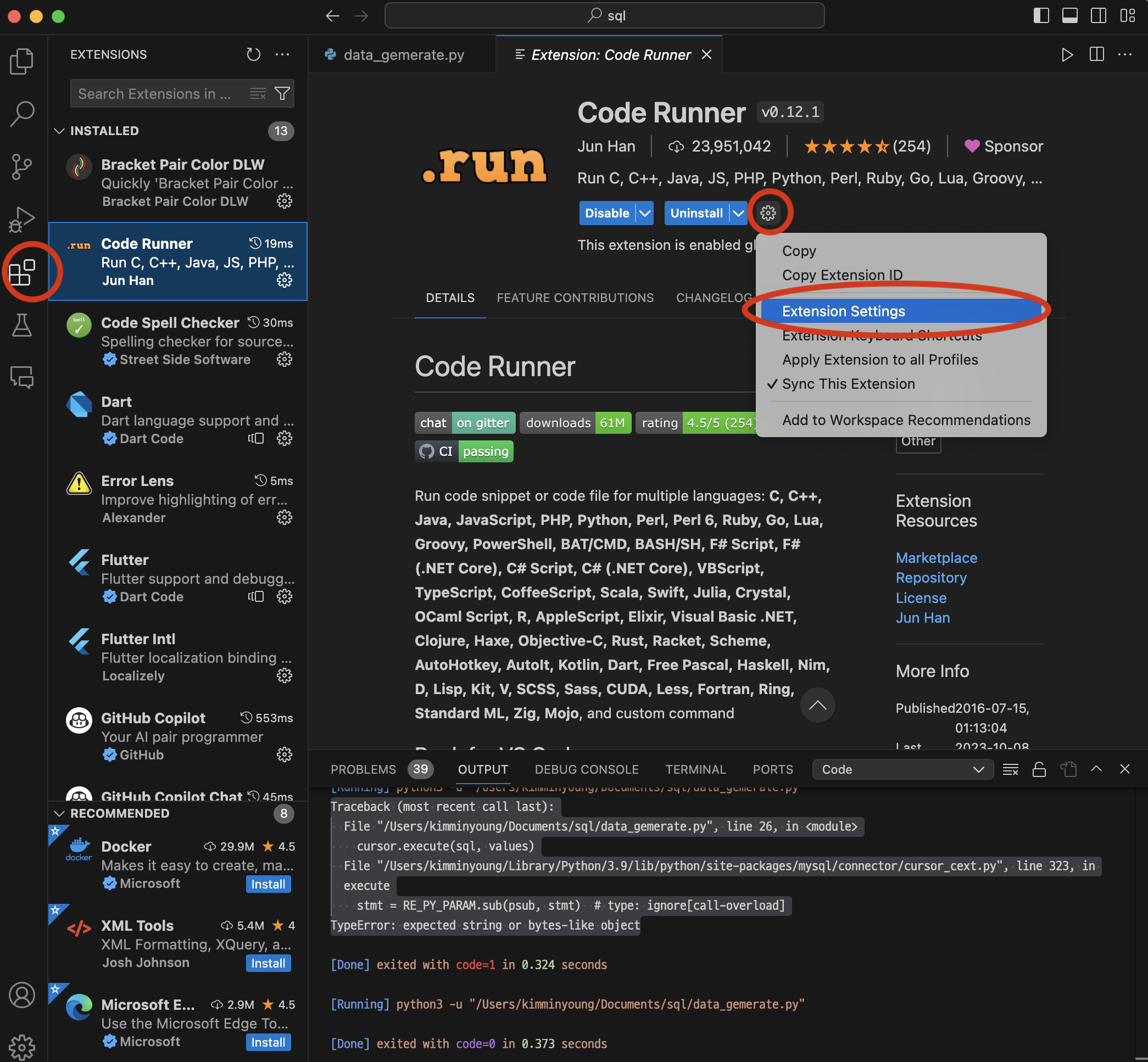
Task: Refresh the extensions list
Action: tap(253, 54)
